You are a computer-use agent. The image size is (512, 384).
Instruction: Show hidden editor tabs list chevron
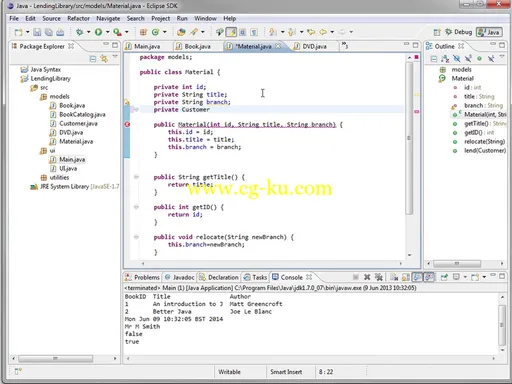click(x=345, y=45)
